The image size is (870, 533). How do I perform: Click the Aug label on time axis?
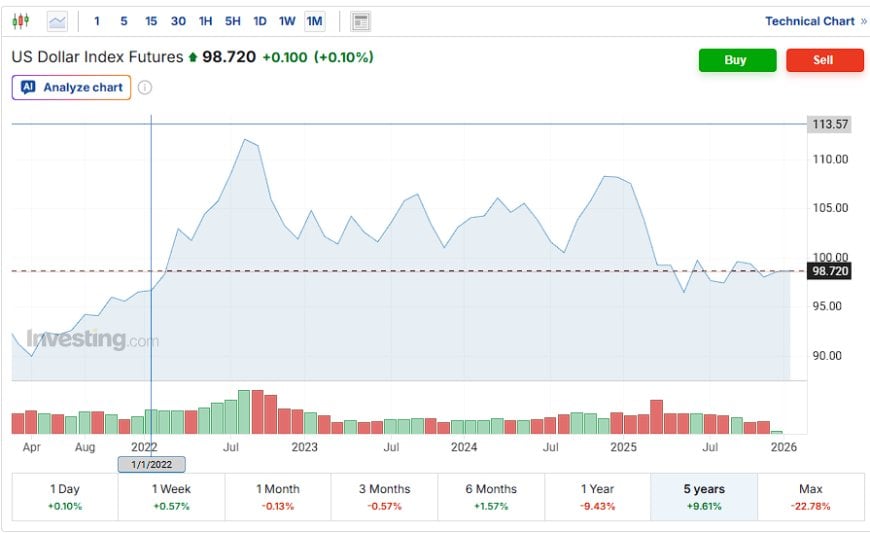[x=85, y=447]
